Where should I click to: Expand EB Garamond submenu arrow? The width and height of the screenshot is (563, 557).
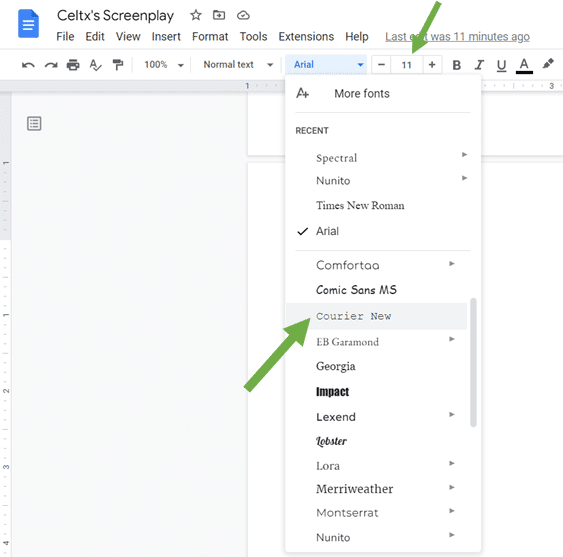tap(452, 339)
